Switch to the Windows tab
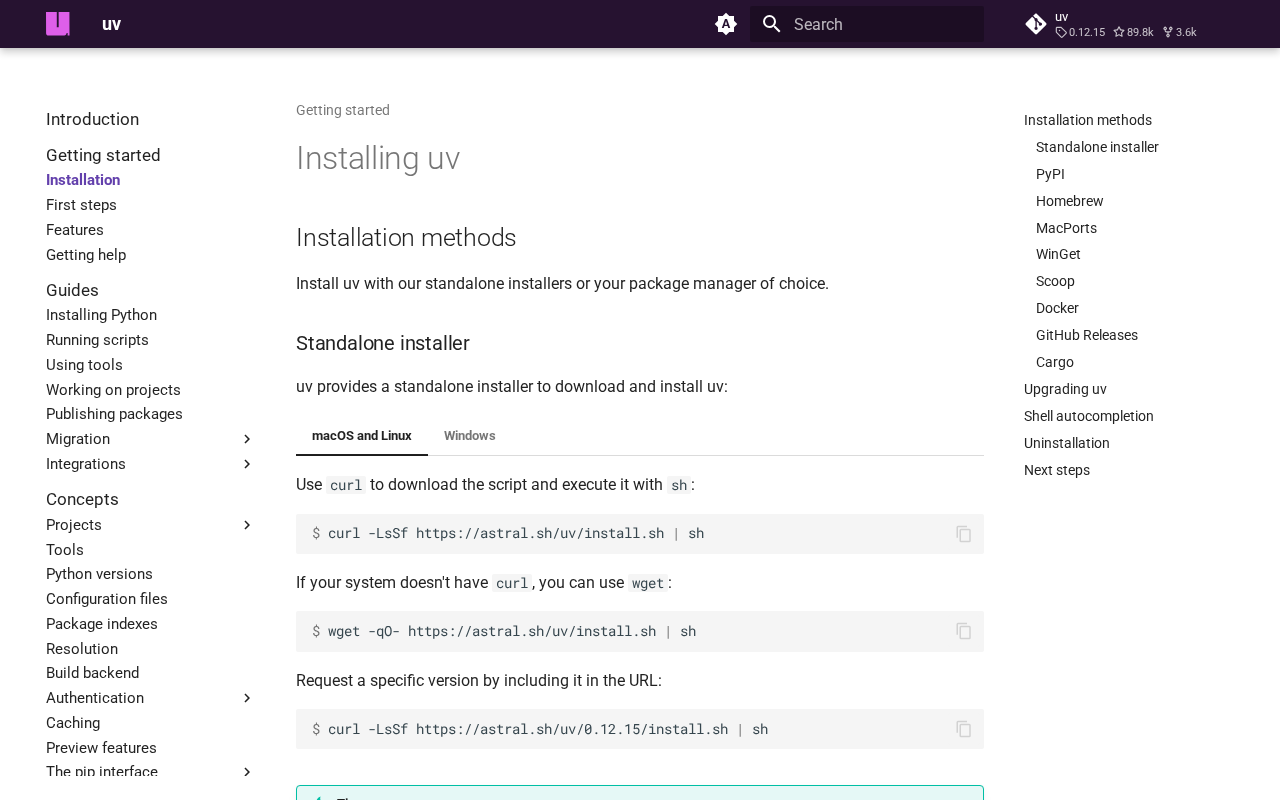 (470, 436)
